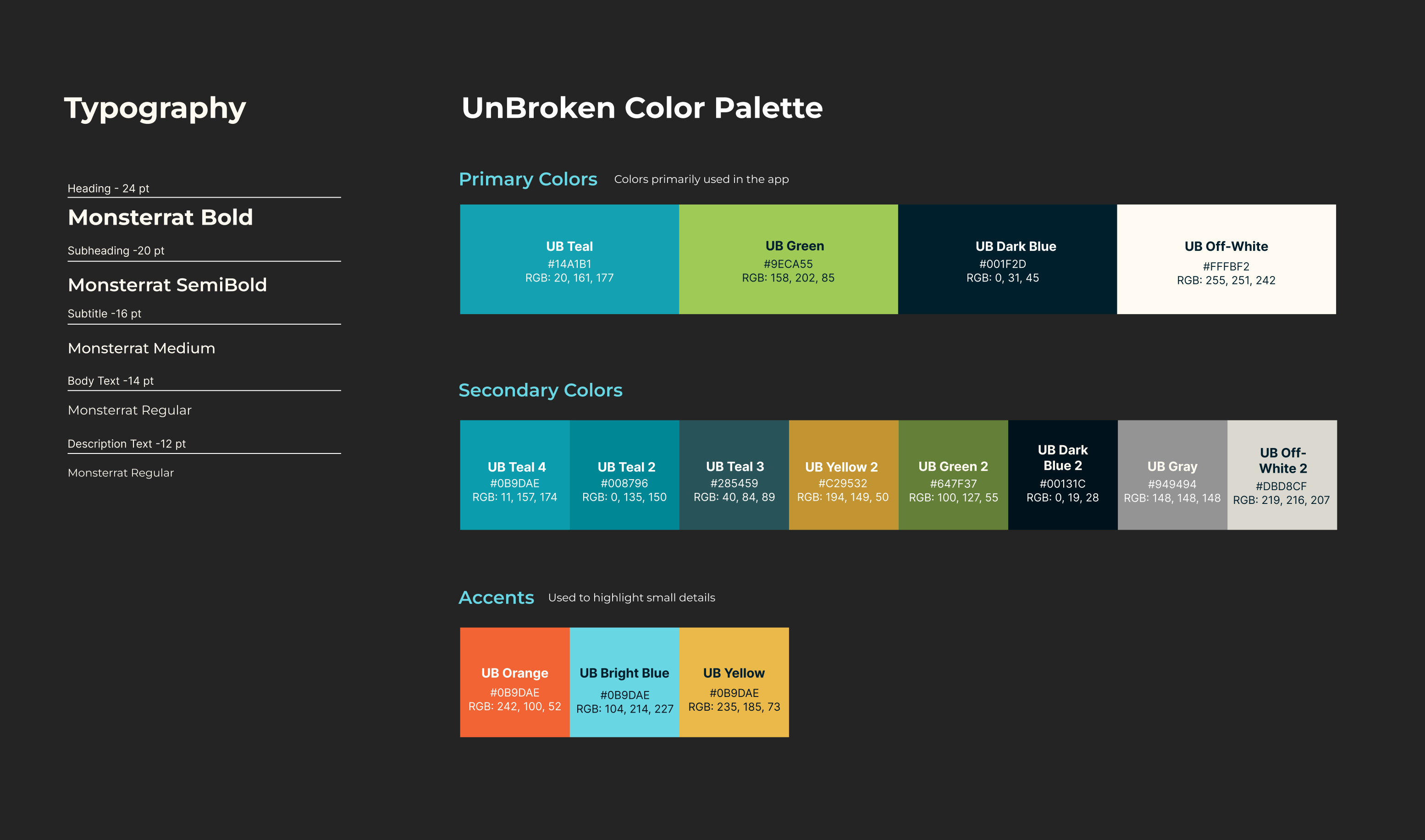Screen dimensions: 1425x840
Task: Pick the UB Dark Blue primary swatch
Action: click(1007, 259)
